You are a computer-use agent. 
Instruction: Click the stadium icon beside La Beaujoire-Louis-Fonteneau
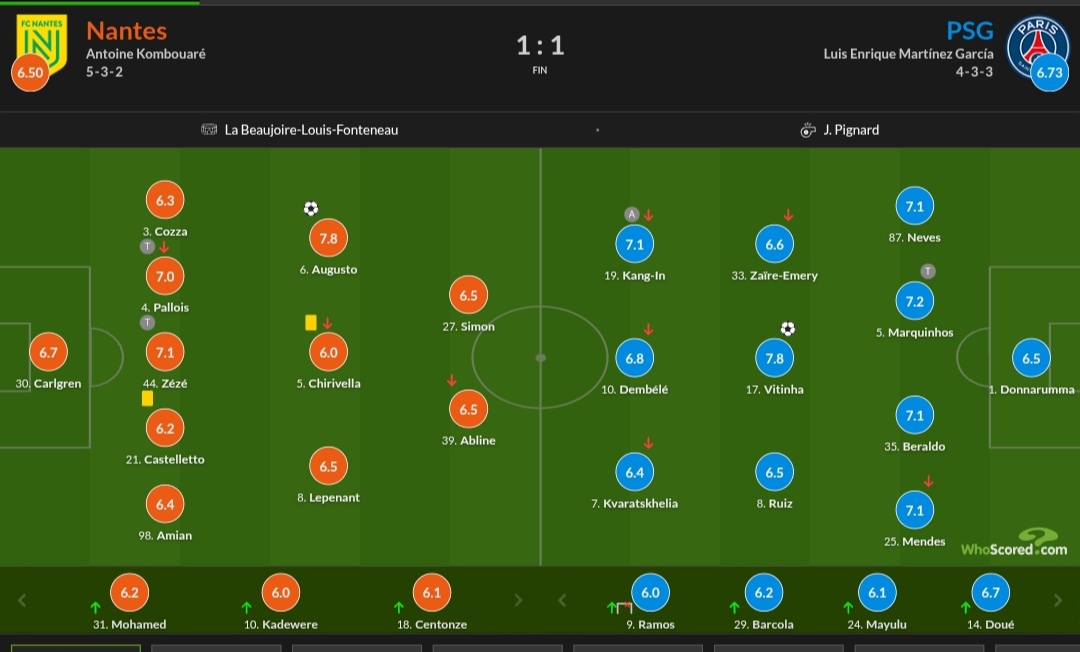[209, 129]
